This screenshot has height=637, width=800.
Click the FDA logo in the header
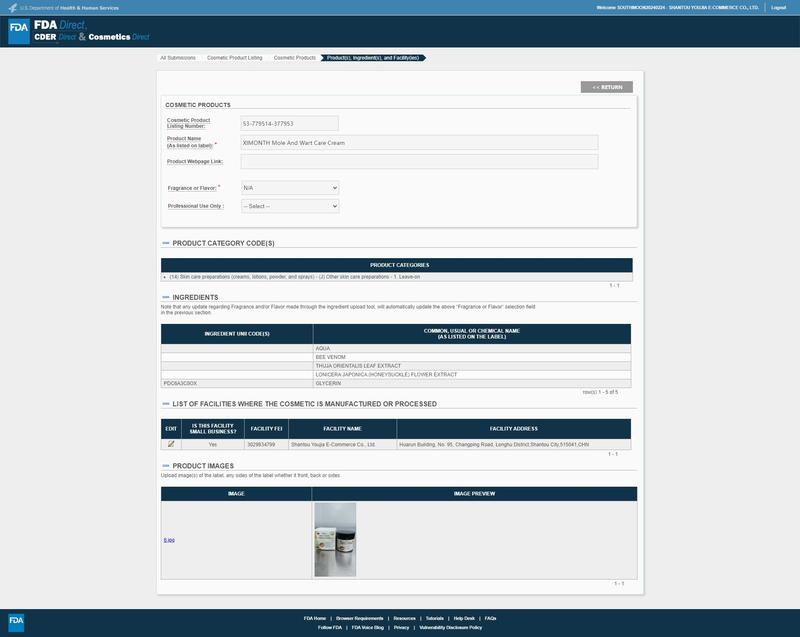[x=19, y=31]
